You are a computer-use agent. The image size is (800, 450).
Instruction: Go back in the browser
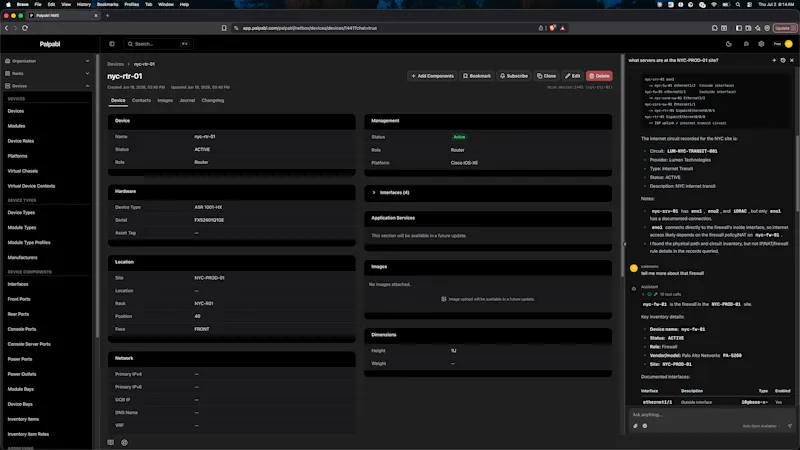pyautogui.click(x=7, y=28)
